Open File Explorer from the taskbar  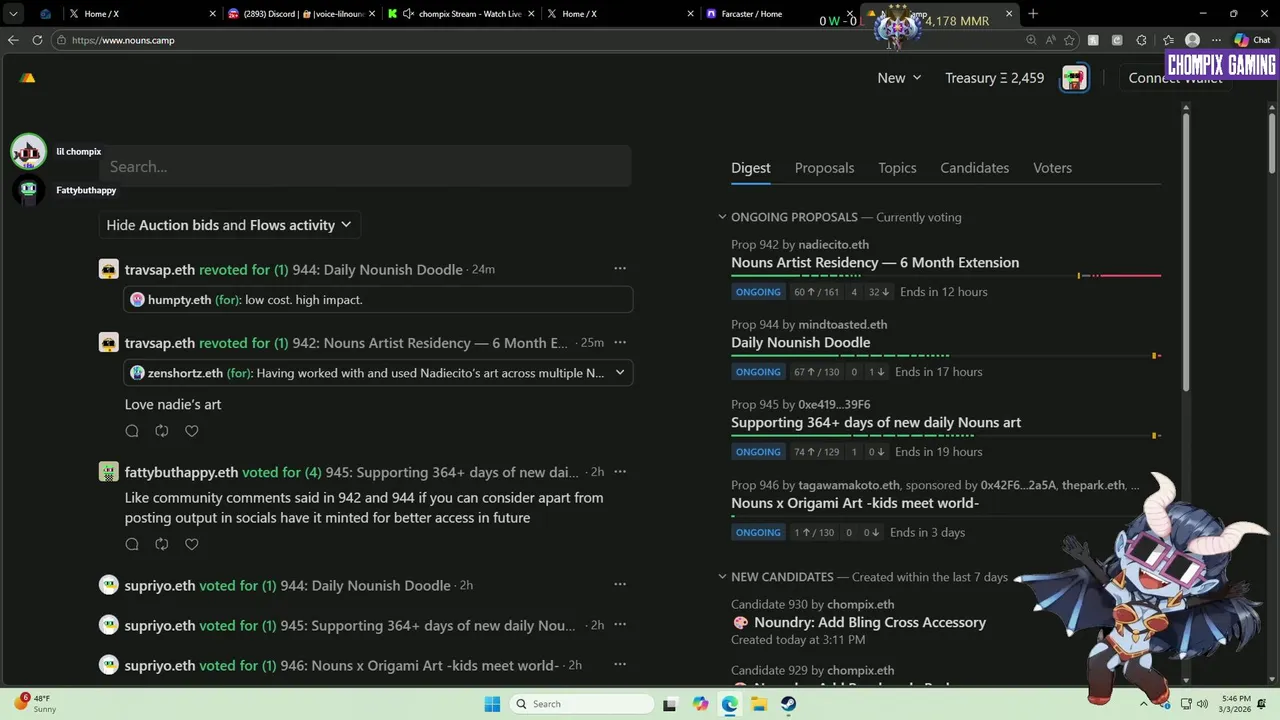(x=759, y=704)
